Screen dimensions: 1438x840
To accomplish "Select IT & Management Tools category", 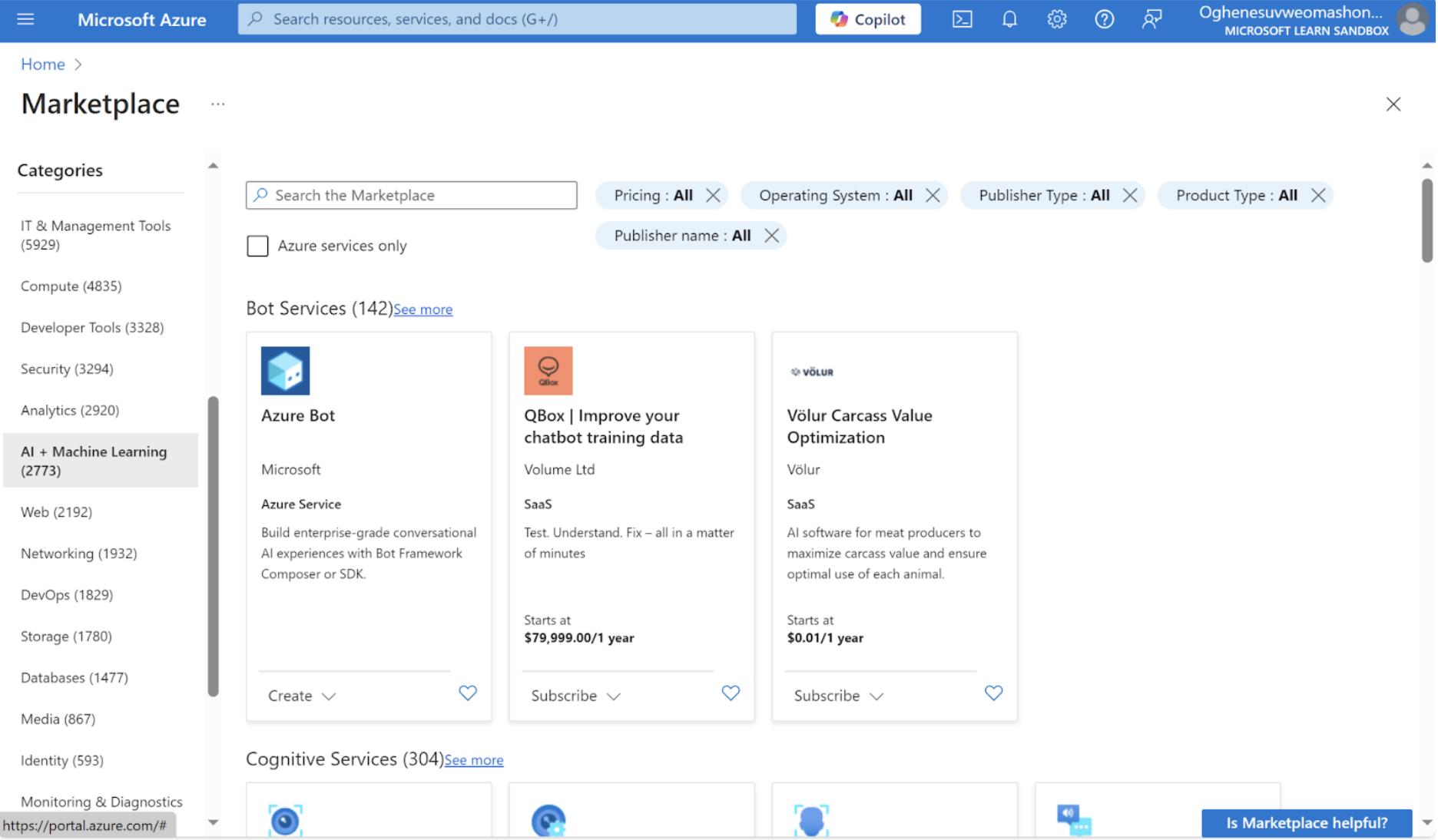I will click(x=101, y=236).
